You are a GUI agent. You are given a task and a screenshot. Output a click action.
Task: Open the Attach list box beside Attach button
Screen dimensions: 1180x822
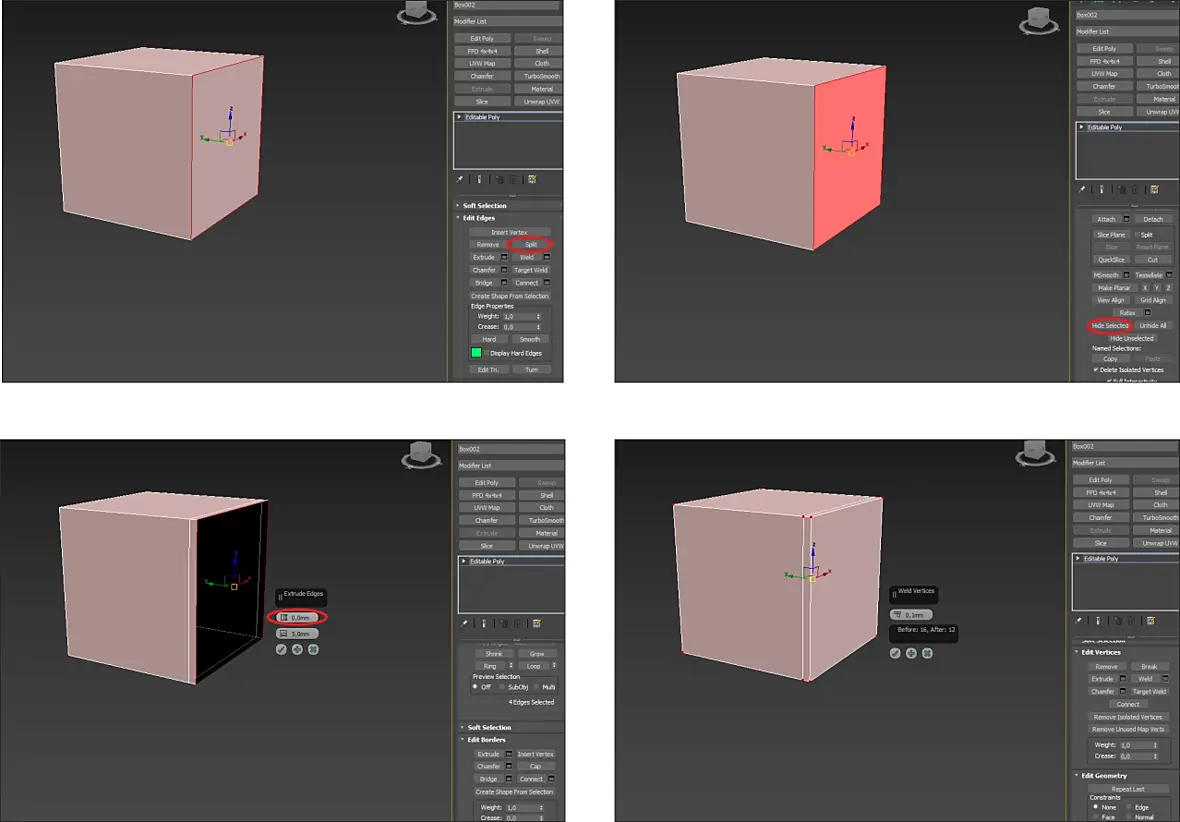[x=1127, y=219]
